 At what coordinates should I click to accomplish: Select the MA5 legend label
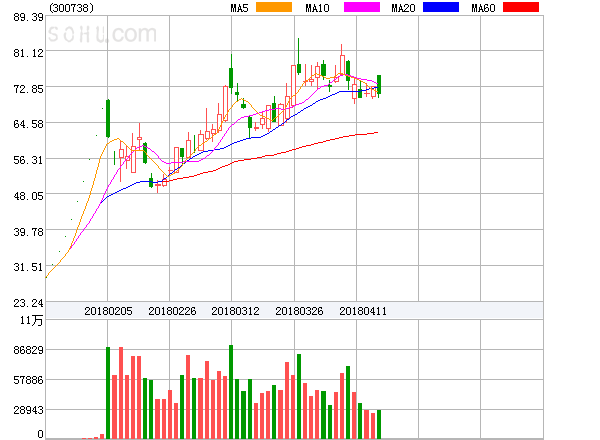click(239, 8)
